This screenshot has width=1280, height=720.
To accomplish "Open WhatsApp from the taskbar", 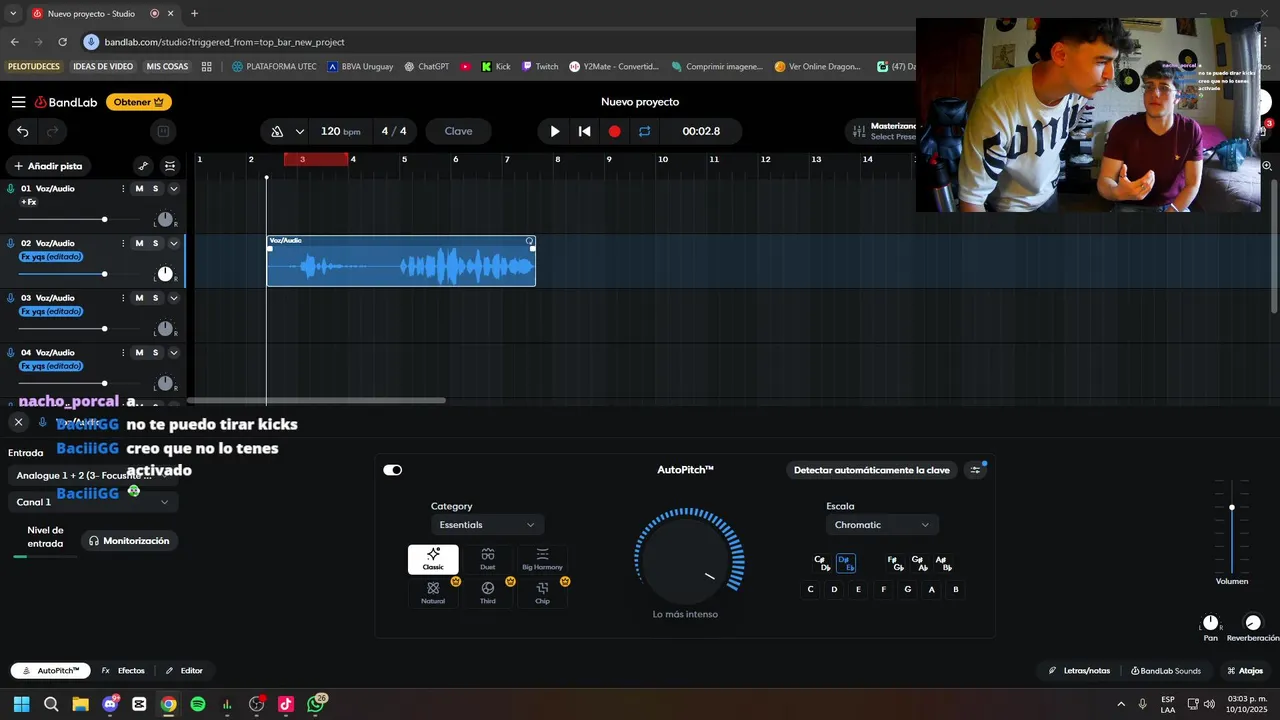I will pos(315,704).
